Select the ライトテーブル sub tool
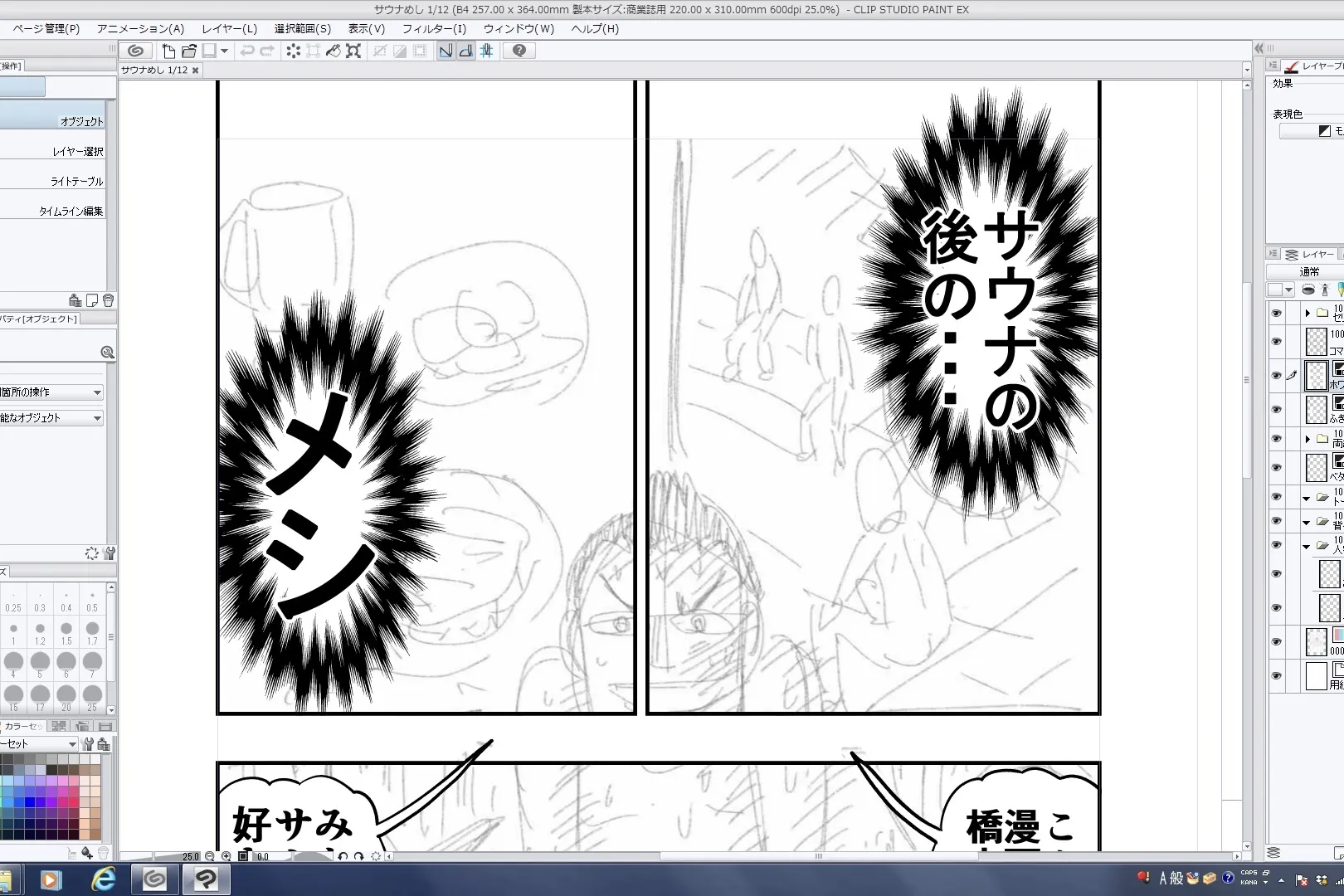 tap(76, 182)
